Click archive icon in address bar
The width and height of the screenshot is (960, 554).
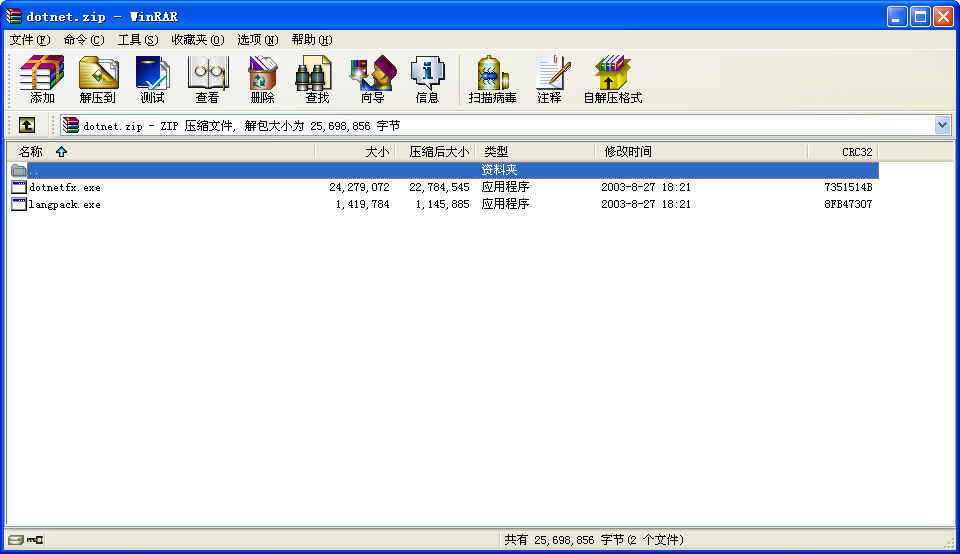(71, 125)
